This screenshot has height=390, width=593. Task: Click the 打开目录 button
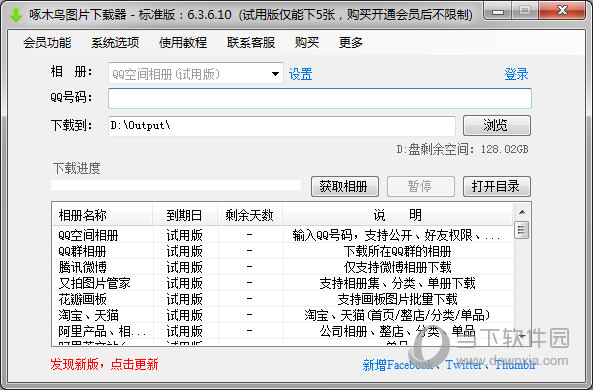click(497, 186)
